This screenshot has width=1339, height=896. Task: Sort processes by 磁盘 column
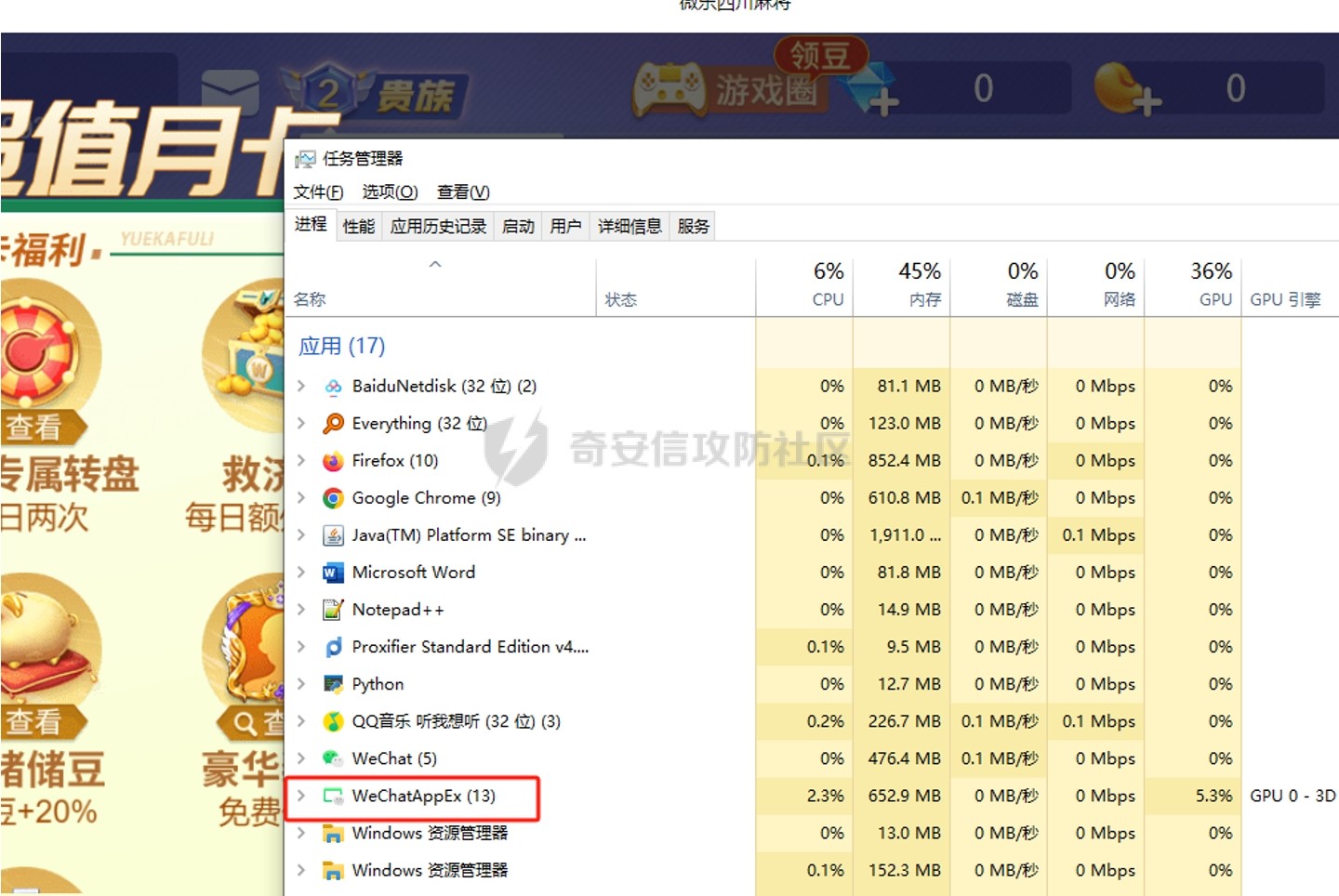pos(999,286)
